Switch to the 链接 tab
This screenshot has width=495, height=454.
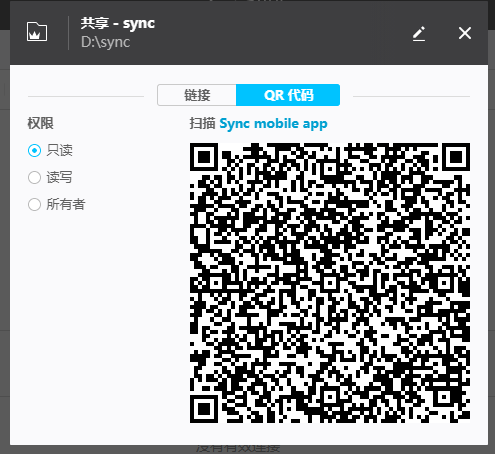(x=197, y=95)
